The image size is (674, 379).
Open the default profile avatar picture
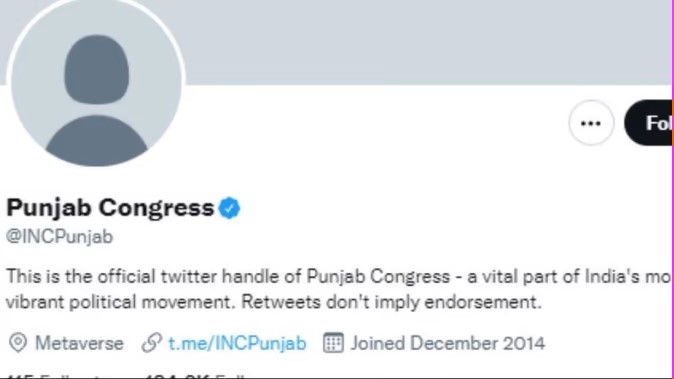pos(96,81)
